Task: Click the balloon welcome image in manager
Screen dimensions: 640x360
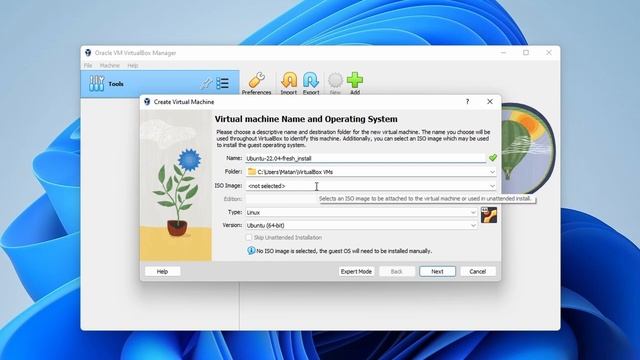Action: click(527, 149)
